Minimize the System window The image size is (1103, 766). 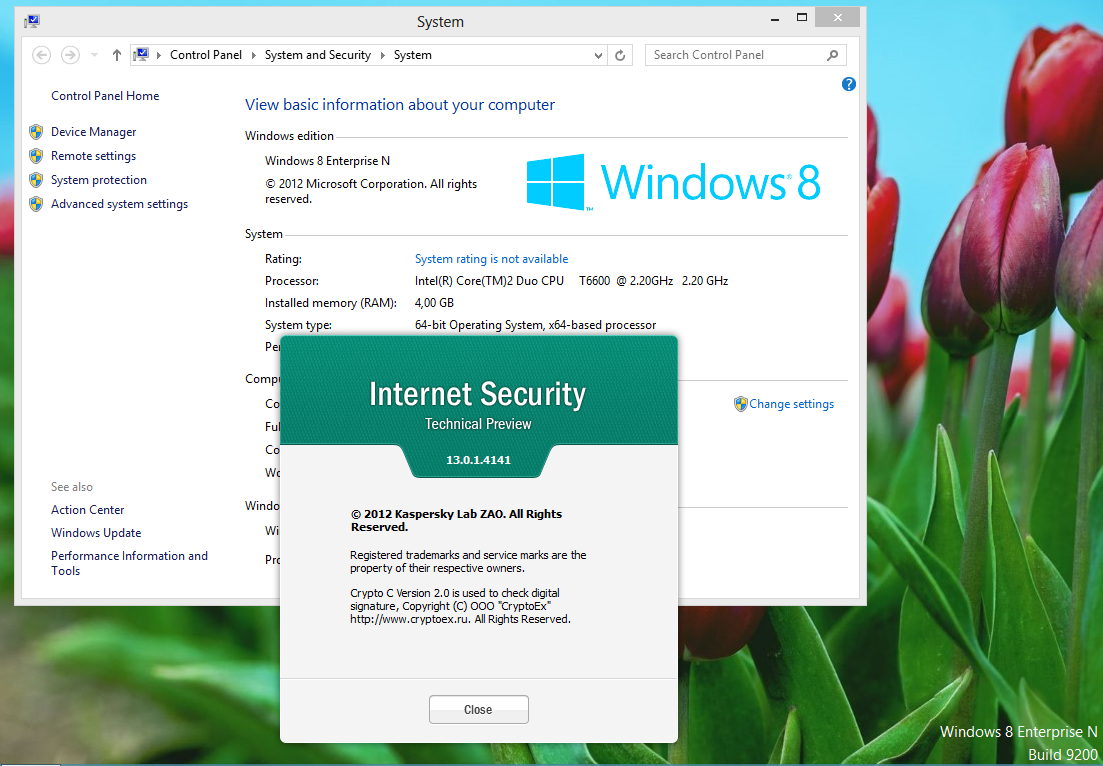pyautogui.click(x=774, y=19)
